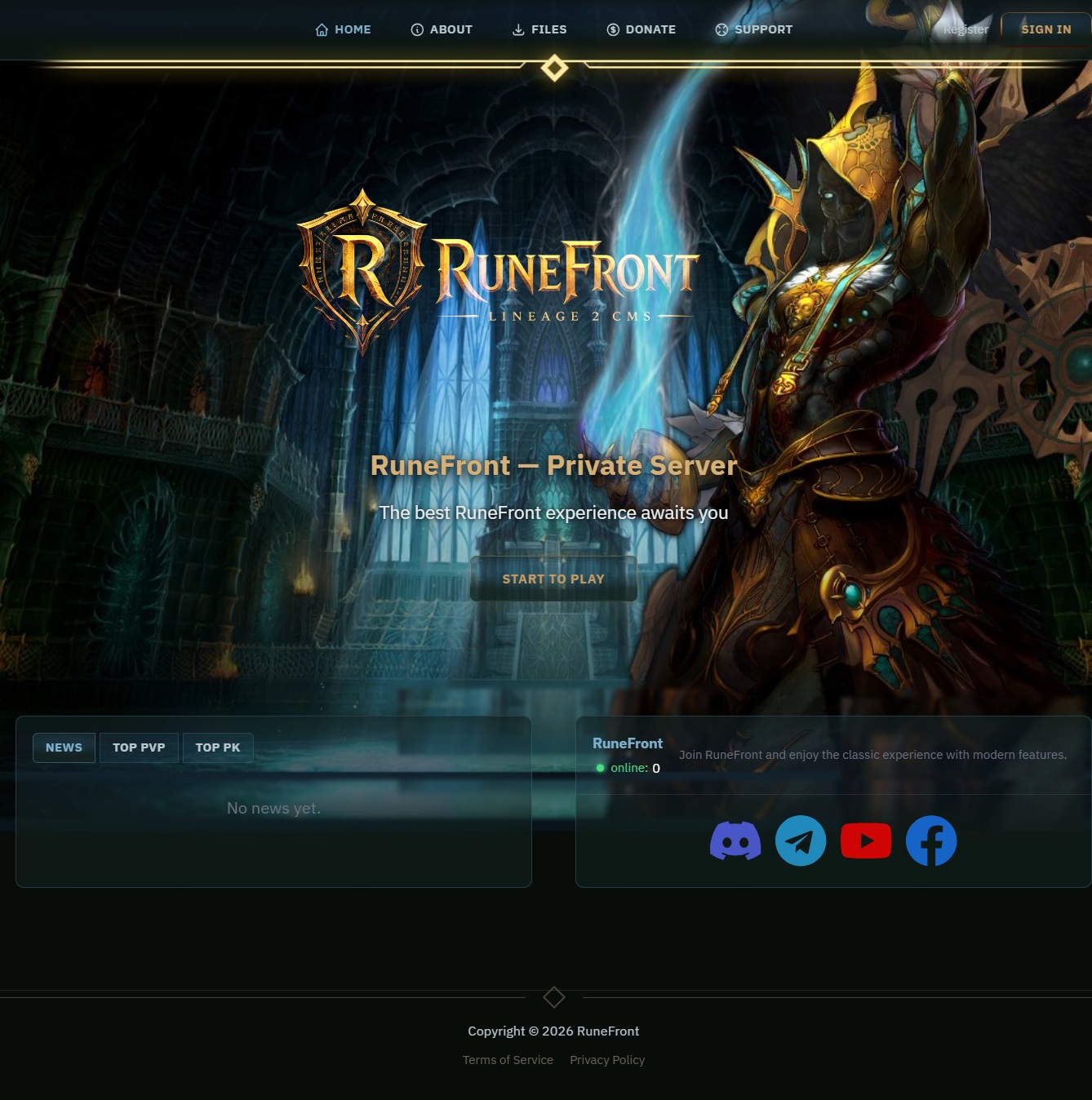Click the download icon beside Files
This screenshot has height=1100, width=1092.
(518, 29)
